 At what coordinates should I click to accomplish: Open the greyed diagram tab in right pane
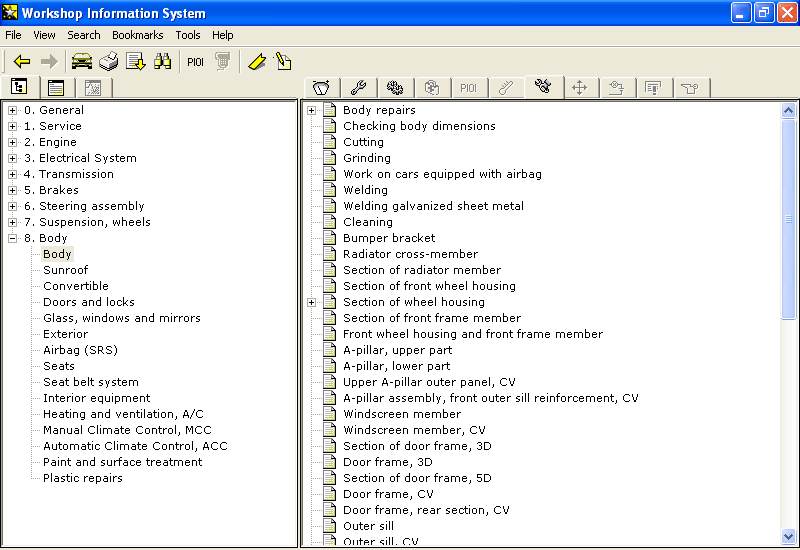[654, 88]
